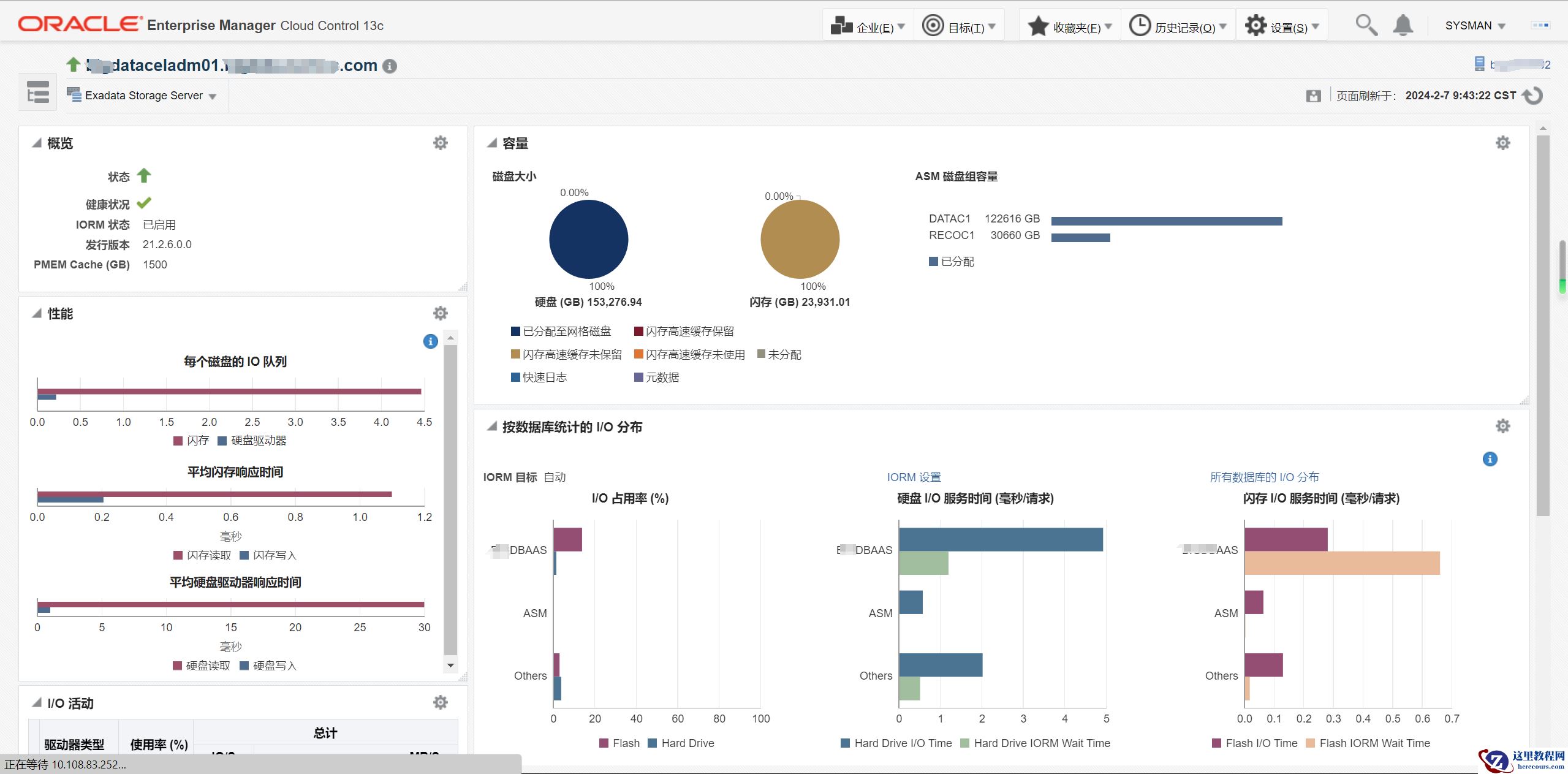Open the gear settings in the 概览 panel

click(441, 143)
